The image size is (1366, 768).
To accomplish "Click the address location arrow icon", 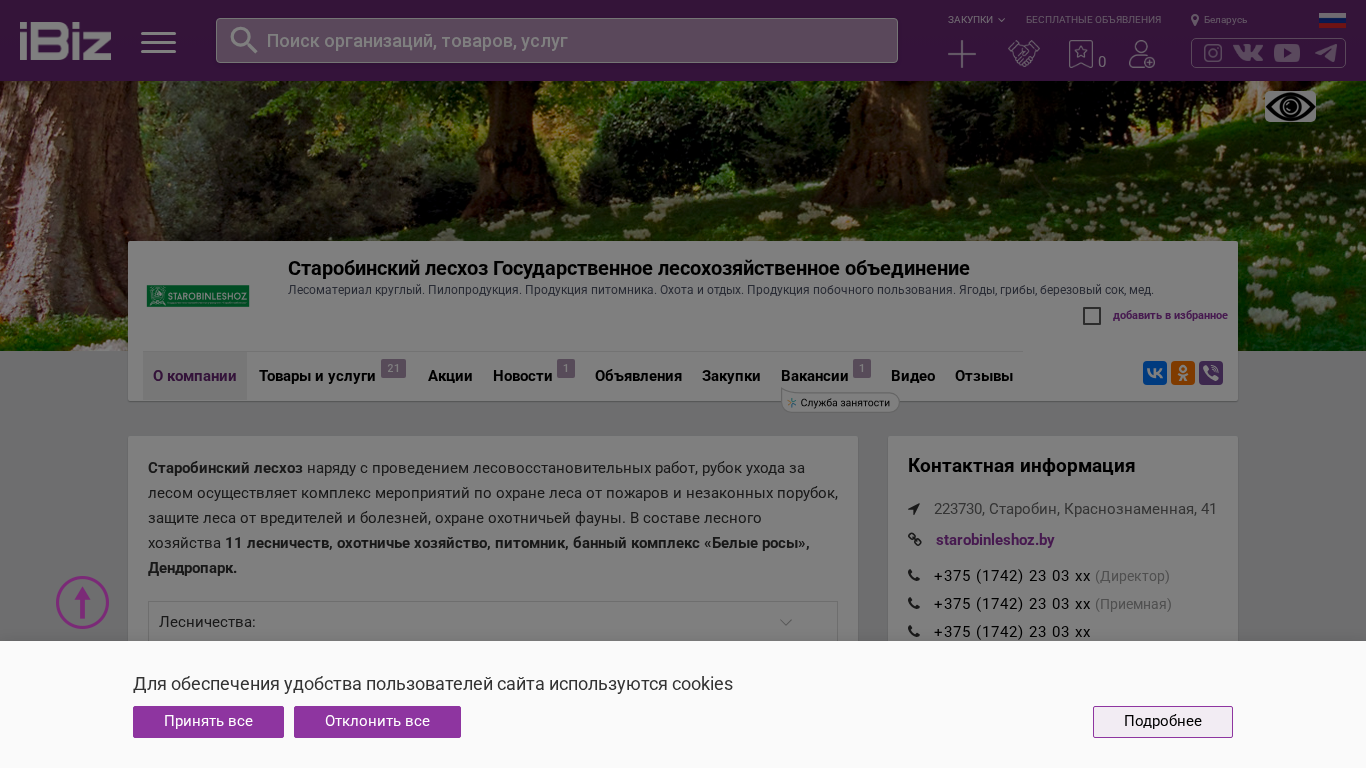I will [914, 509].
